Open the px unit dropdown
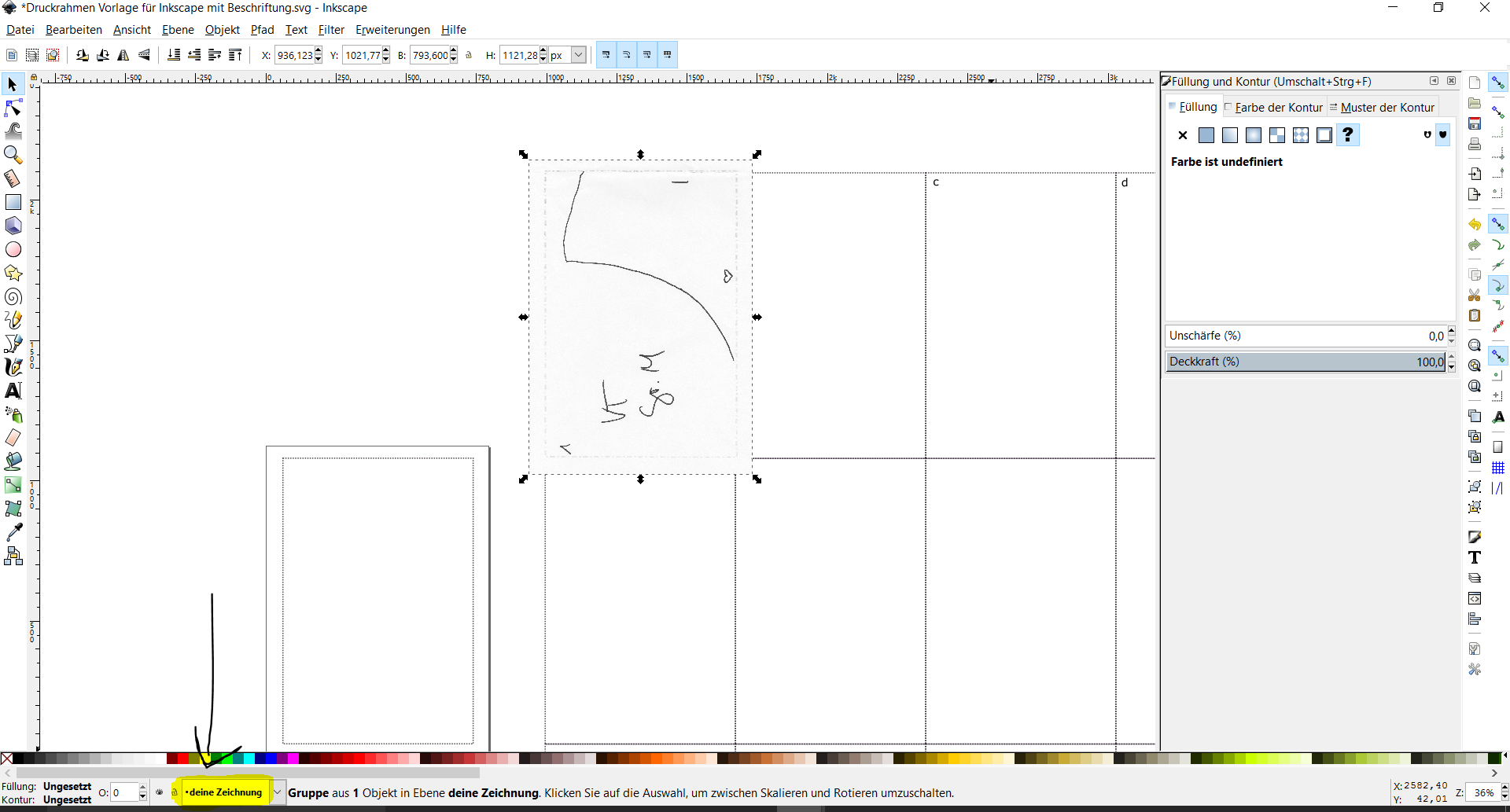The height and width of the screenshot is (812, 1510). point(578,55)
